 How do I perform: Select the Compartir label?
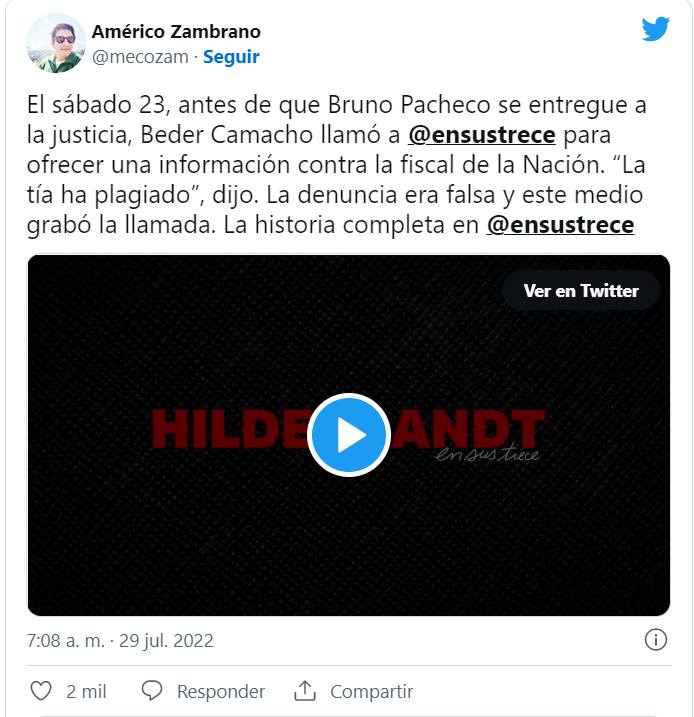(x=371, y=691)
